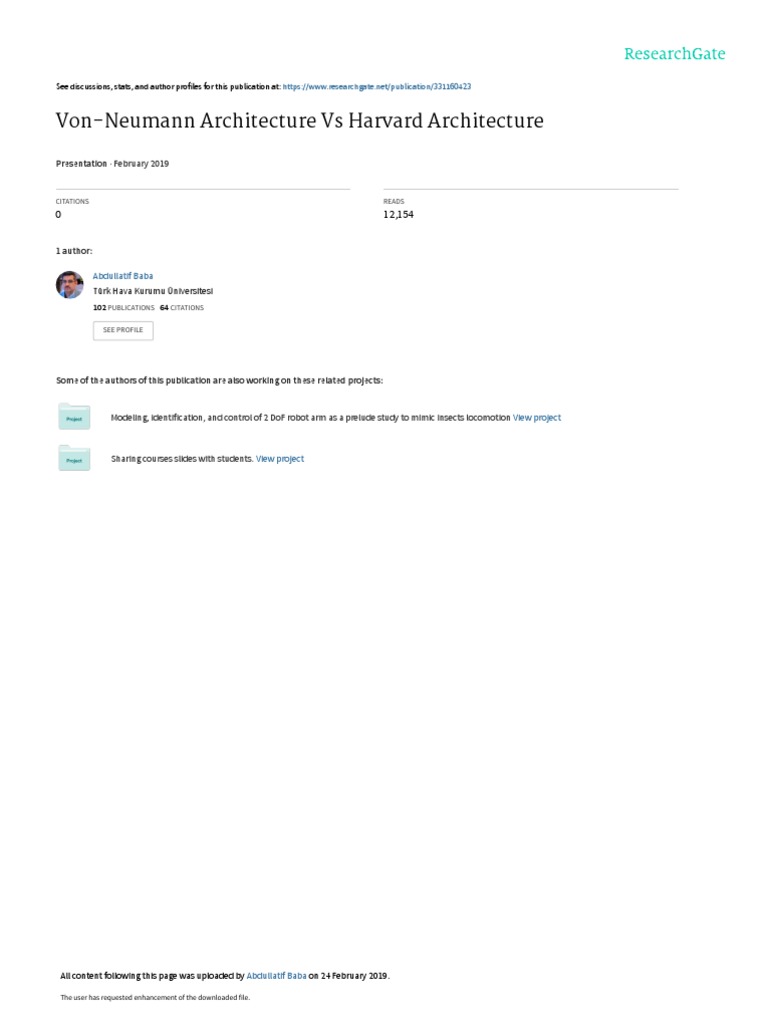
Task: Open the Abdullatif Baba author name link
Action: click(123, 276)
